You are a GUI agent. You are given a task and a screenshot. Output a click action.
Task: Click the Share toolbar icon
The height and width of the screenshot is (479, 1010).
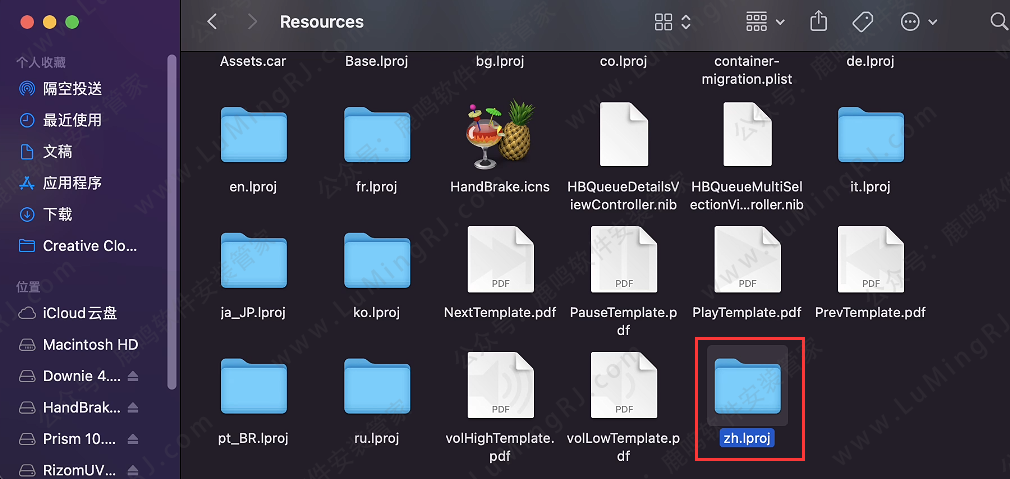[x=819, y=21]
